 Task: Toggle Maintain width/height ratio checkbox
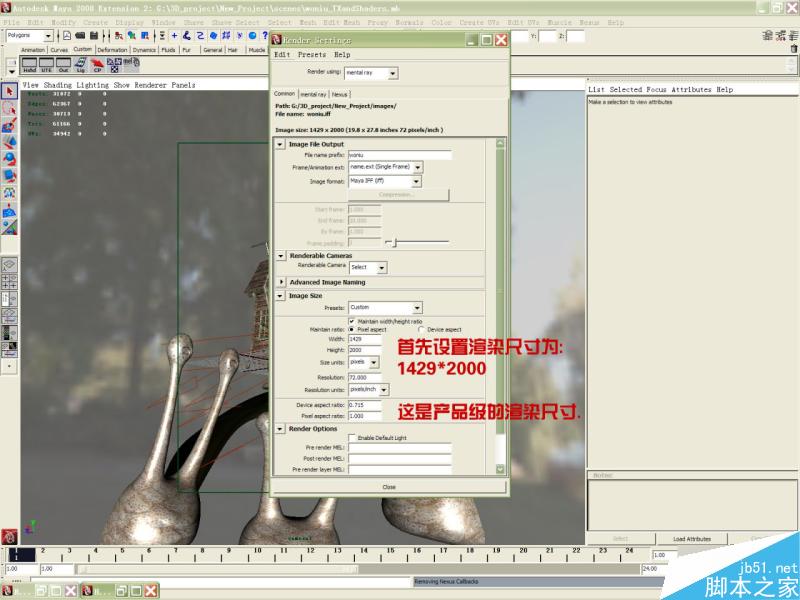click(352, 321)
